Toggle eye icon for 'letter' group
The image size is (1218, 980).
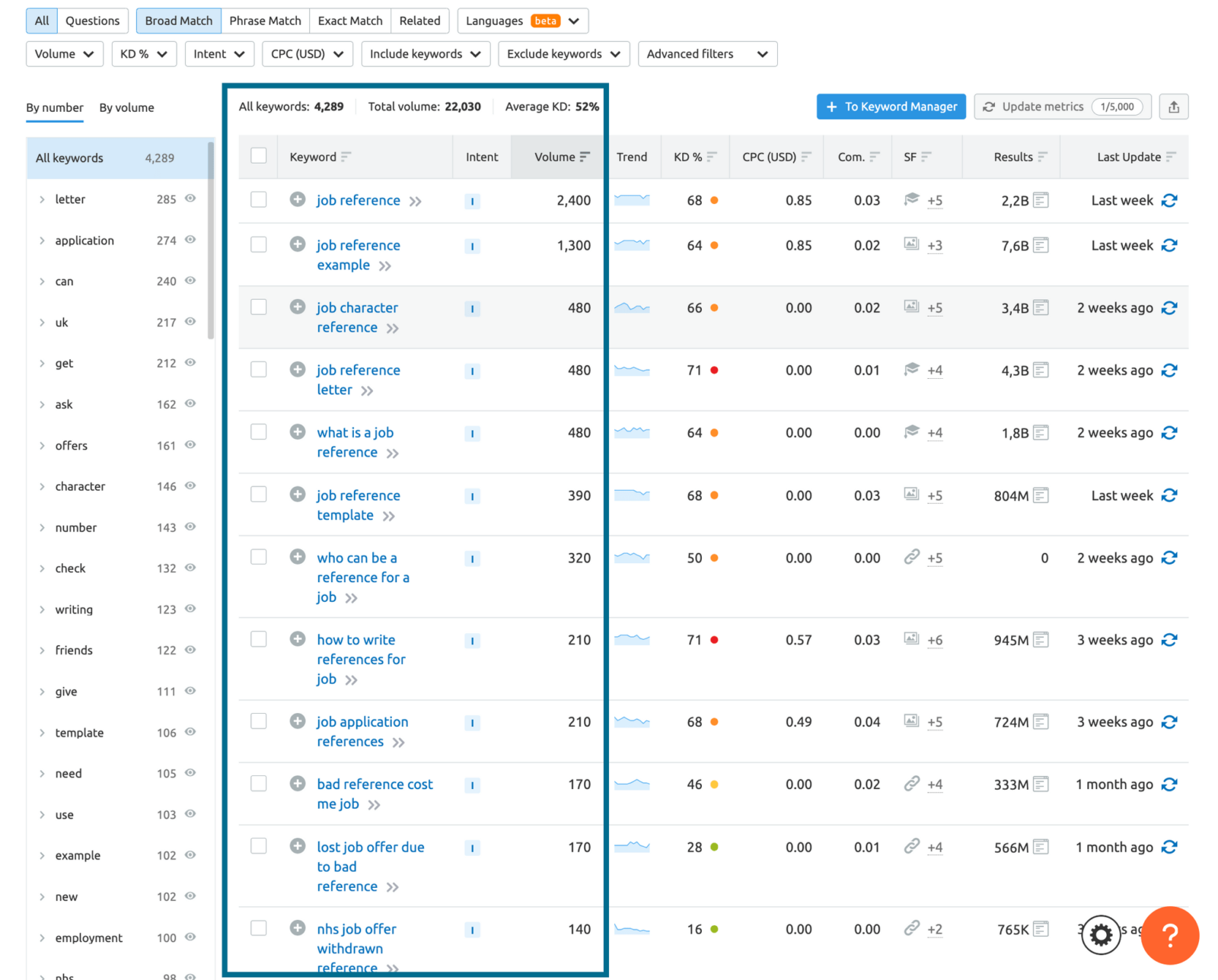(190, 199)
